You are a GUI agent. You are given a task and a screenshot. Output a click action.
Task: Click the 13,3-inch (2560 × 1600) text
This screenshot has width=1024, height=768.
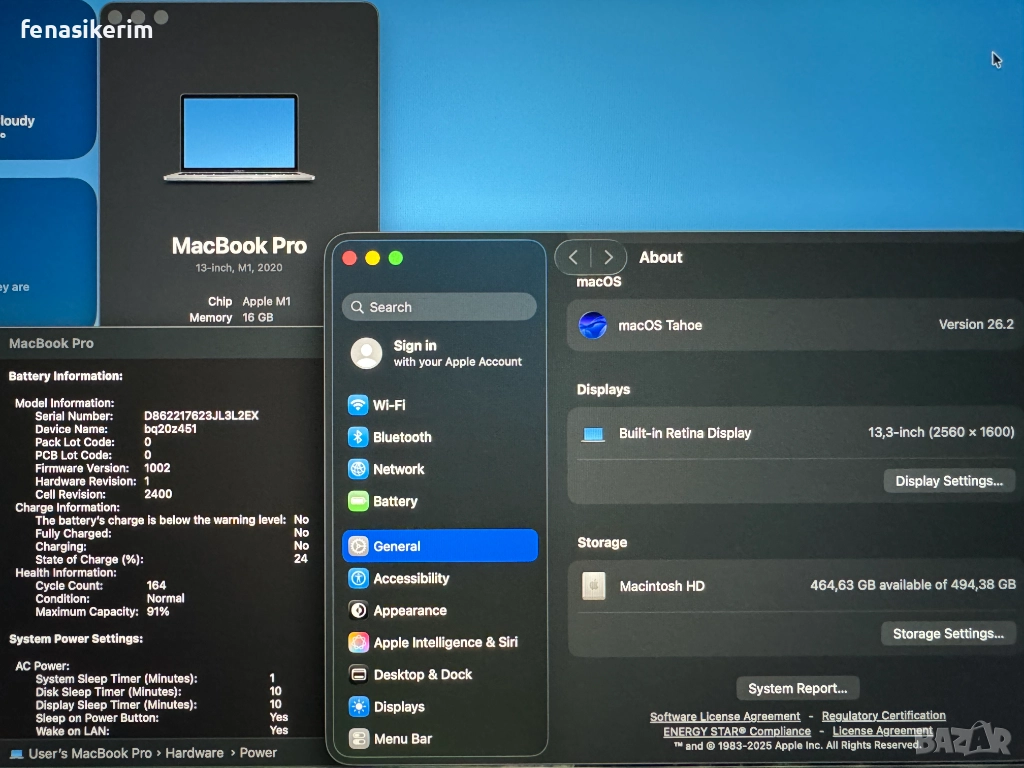pos(940,432)
